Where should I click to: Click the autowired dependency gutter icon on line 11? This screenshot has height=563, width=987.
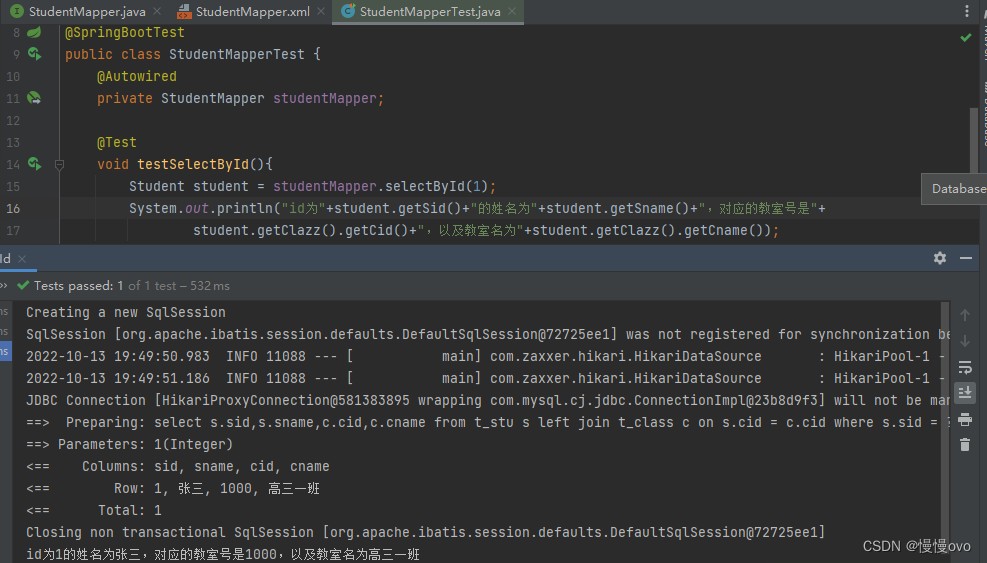click(34, 98)
